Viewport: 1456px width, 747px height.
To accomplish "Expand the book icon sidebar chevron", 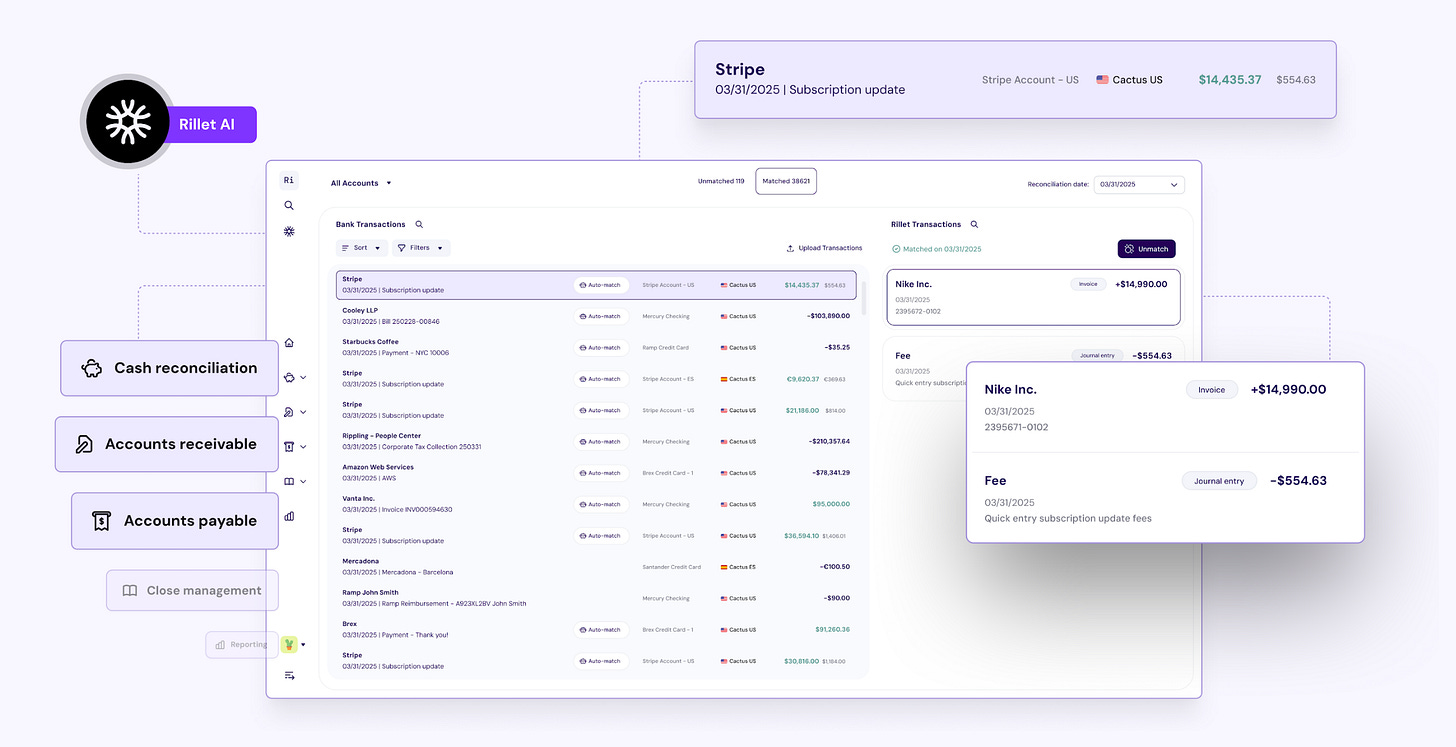I will click(303, 482).
